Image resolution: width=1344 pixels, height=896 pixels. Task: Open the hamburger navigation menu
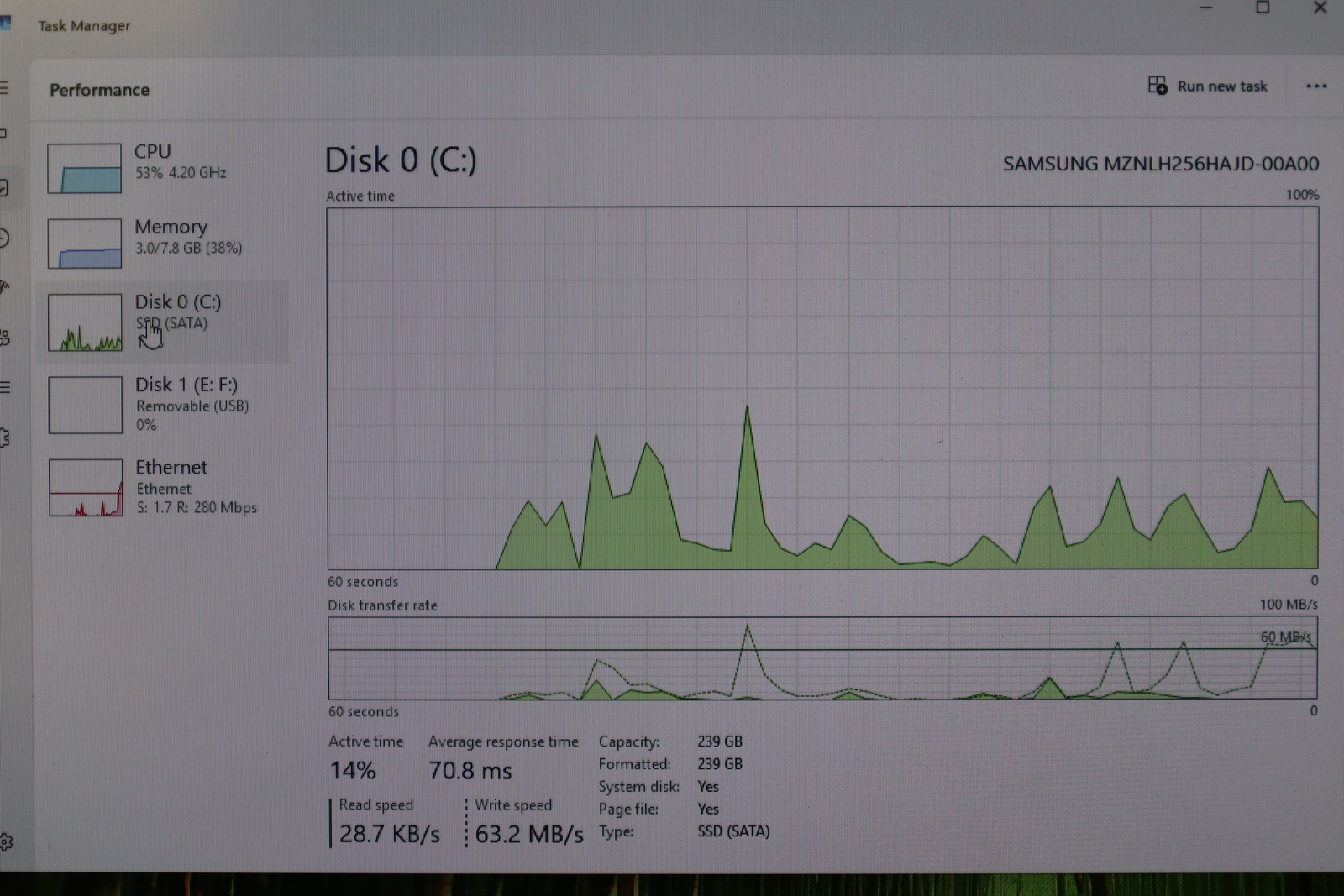tap(4, 87)
